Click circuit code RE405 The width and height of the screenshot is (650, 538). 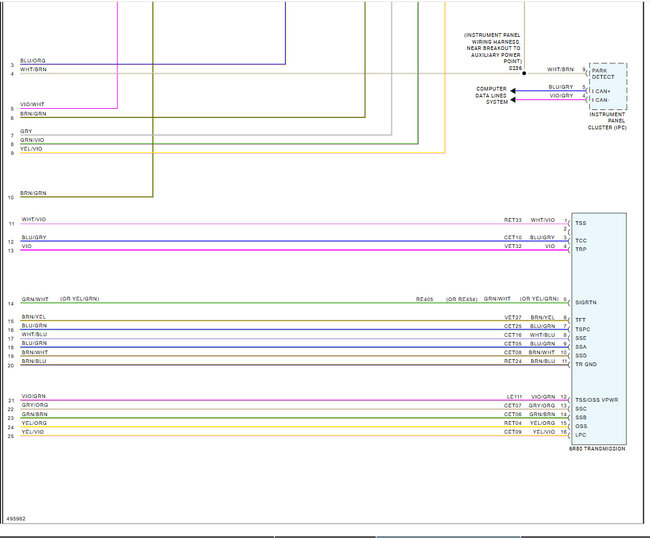[x=424, y=299]
